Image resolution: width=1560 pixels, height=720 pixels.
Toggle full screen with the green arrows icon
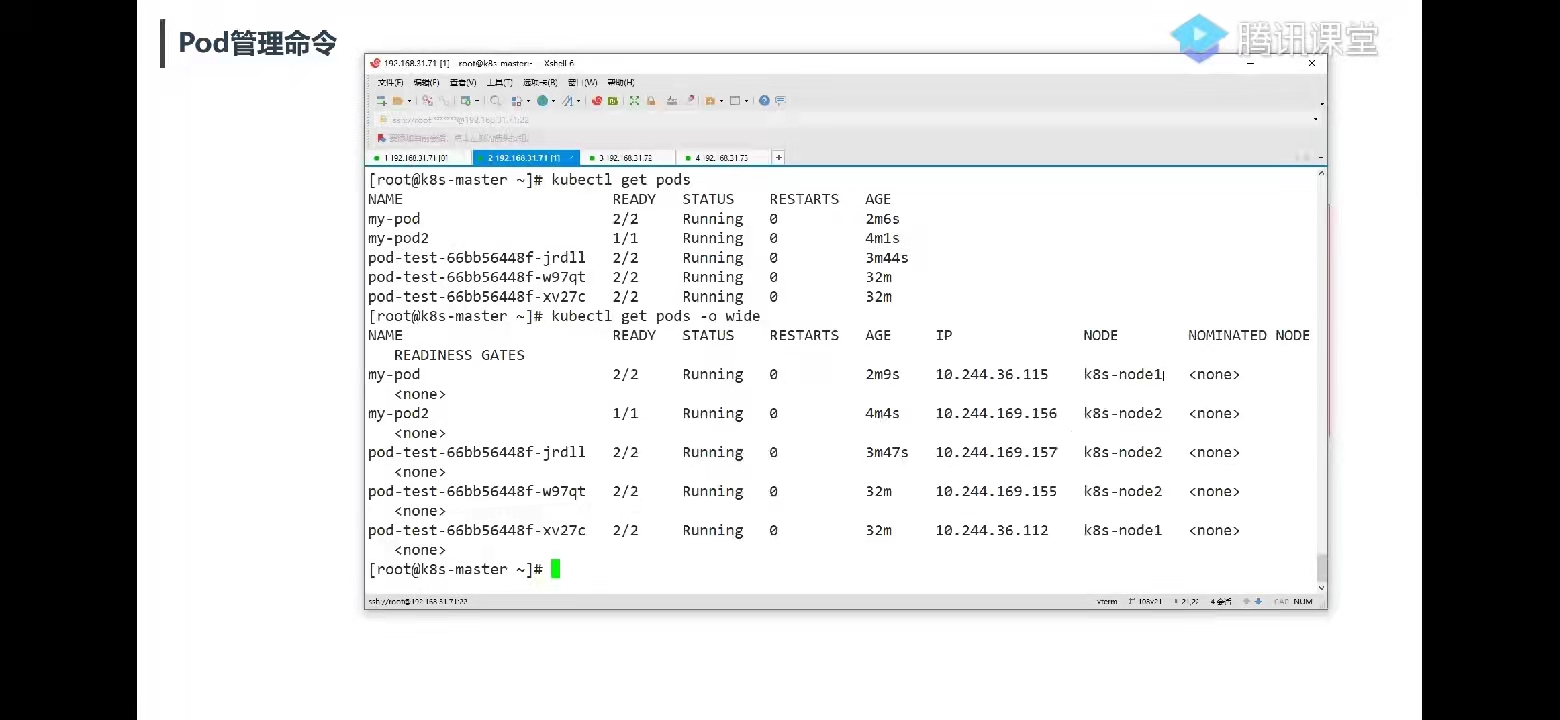pos(634,101)
